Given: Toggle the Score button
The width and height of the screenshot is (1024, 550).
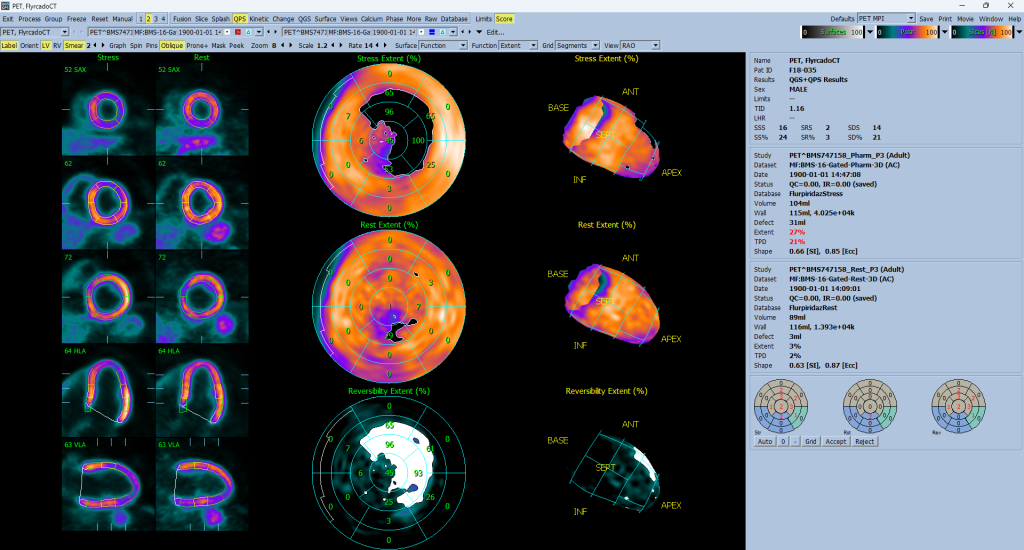Looking at the screenshot, I should tap(504, 19).
